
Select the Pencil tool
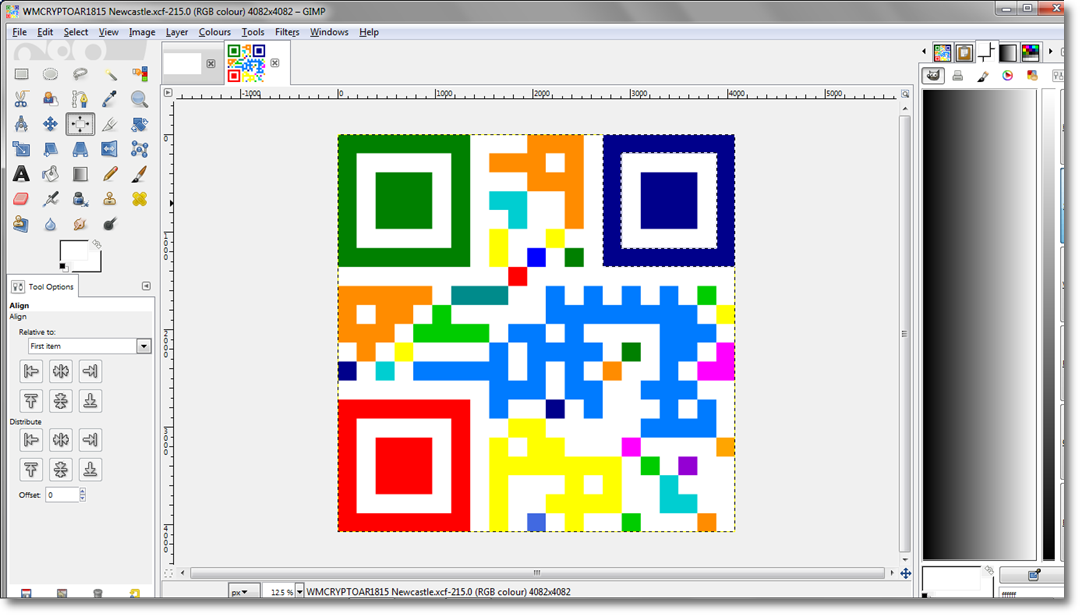[x=110, y=174]
